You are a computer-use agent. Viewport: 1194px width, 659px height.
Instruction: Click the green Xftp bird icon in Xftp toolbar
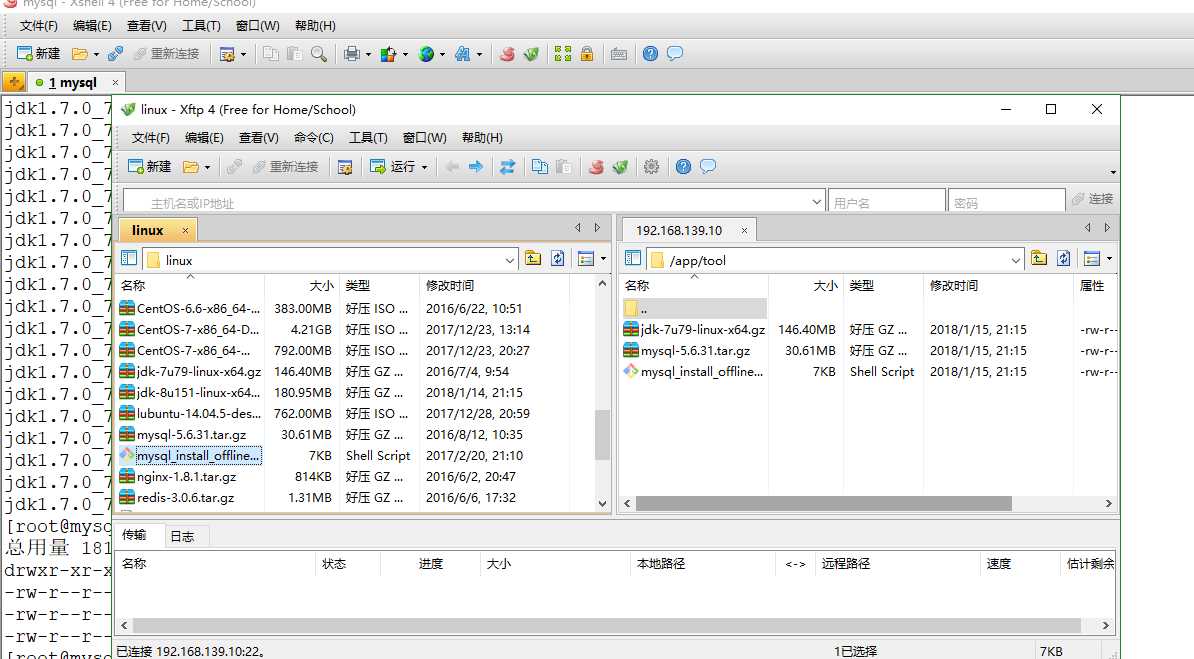620,167
